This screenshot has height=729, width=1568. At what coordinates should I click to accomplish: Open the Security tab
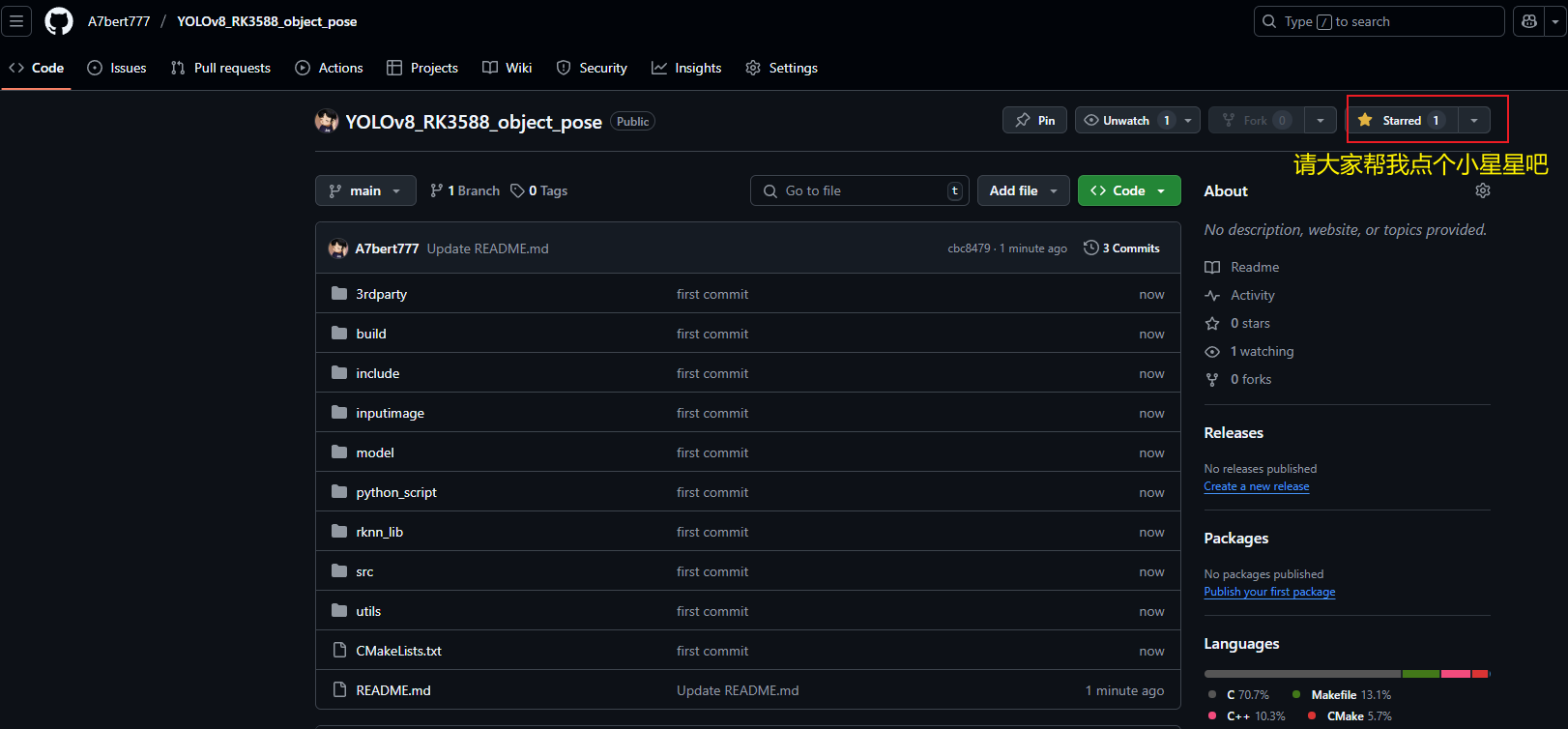point(592,68)
